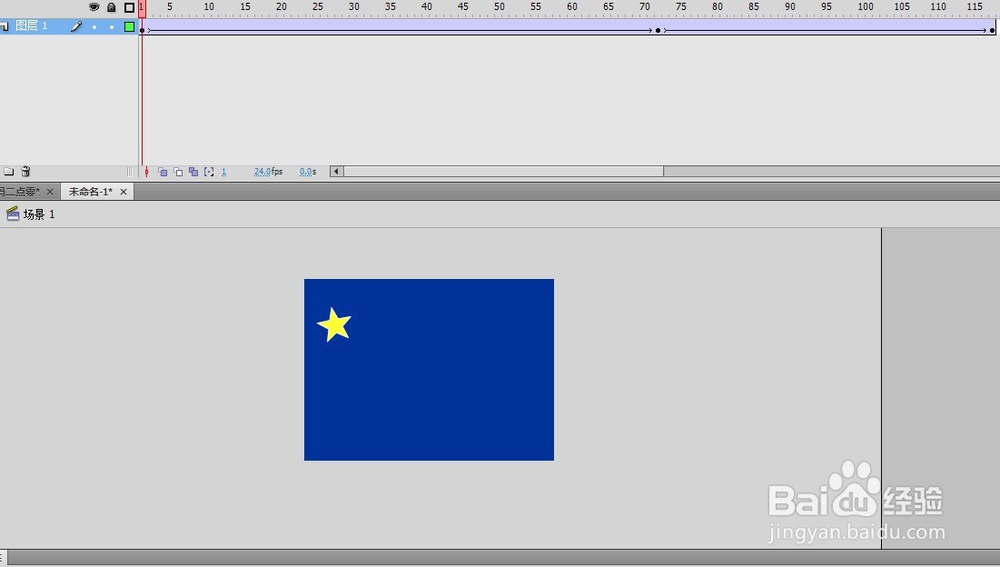1000x567 pixels.
Task: Click frame 10 on timeline ruler
Action: (209, 6)
